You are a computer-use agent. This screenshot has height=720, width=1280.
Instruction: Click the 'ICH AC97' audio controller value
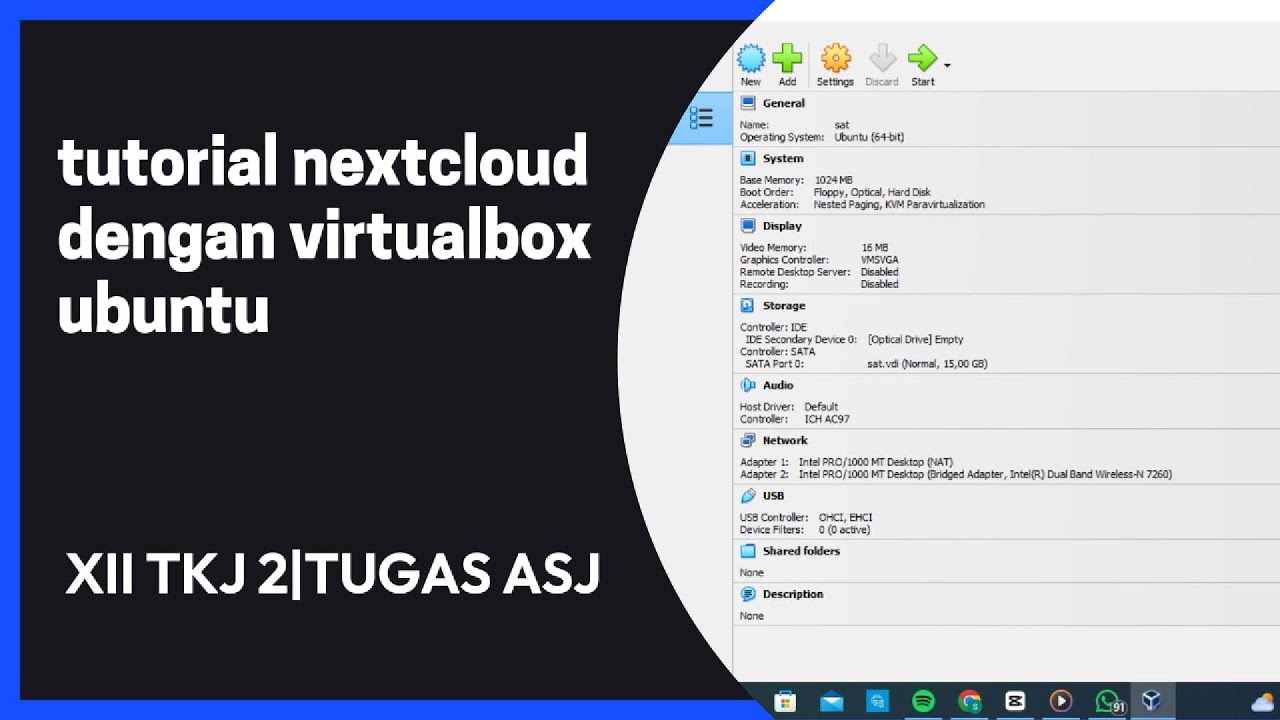click(827, 419)
